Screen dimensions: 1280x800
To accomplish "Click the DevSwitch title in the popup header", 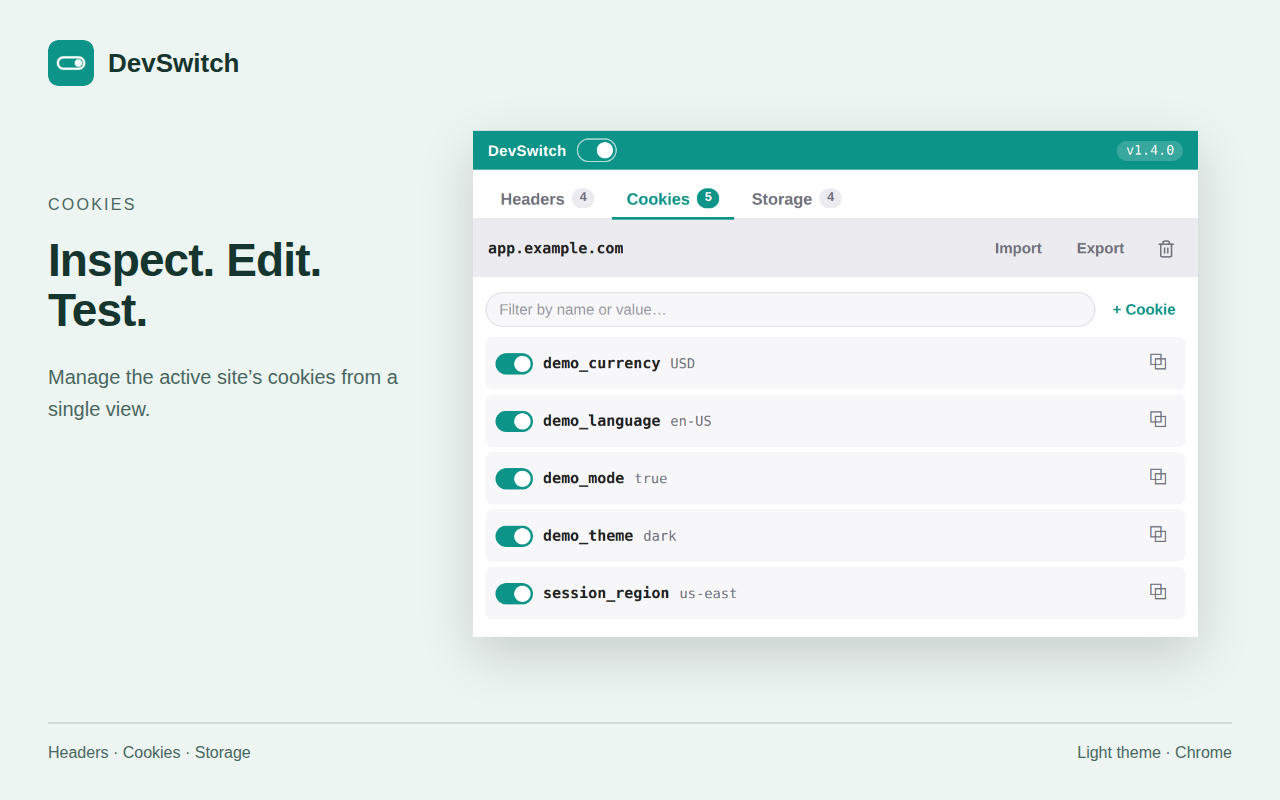I will [527, 150].
